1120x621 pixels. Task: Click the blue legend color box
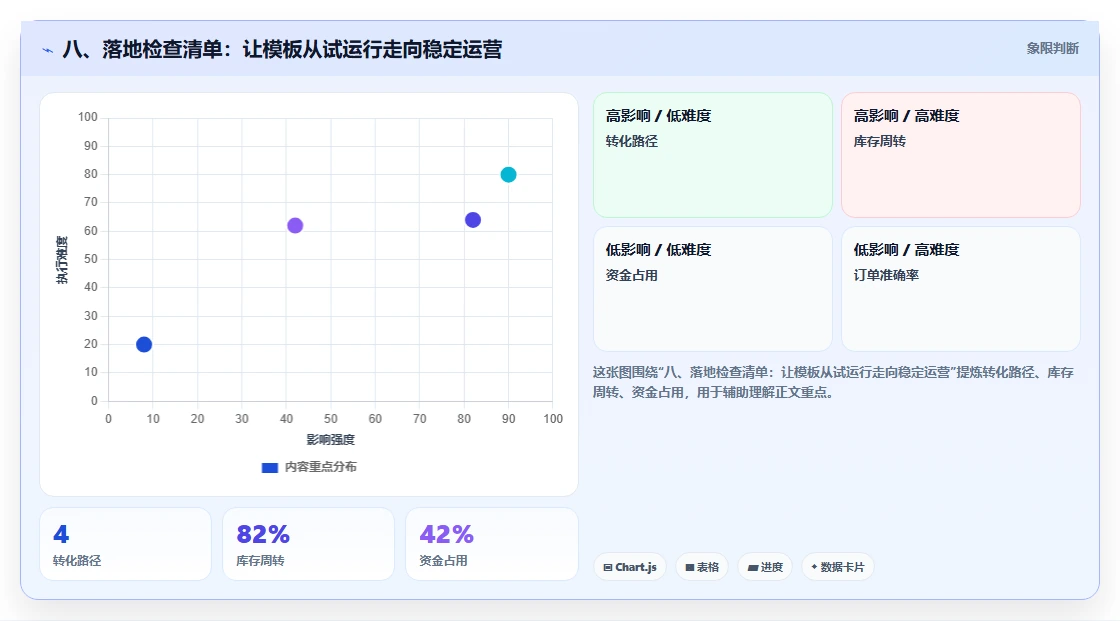[x=270, y=468]
